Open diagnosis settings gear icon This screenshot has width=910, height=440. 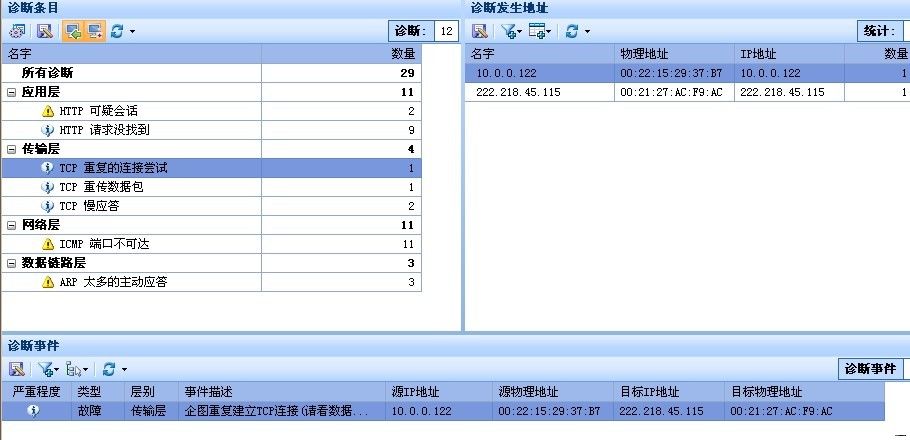tap(17, 31)
